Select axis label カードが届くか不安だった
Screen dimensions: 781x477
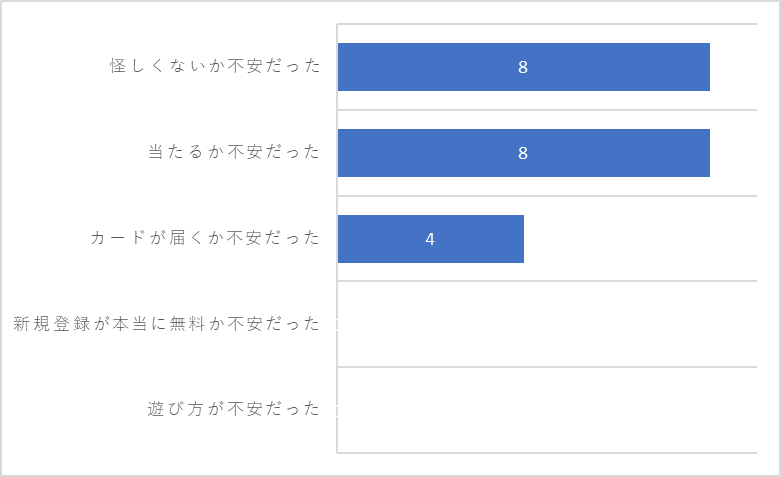(x=205, y=238)
